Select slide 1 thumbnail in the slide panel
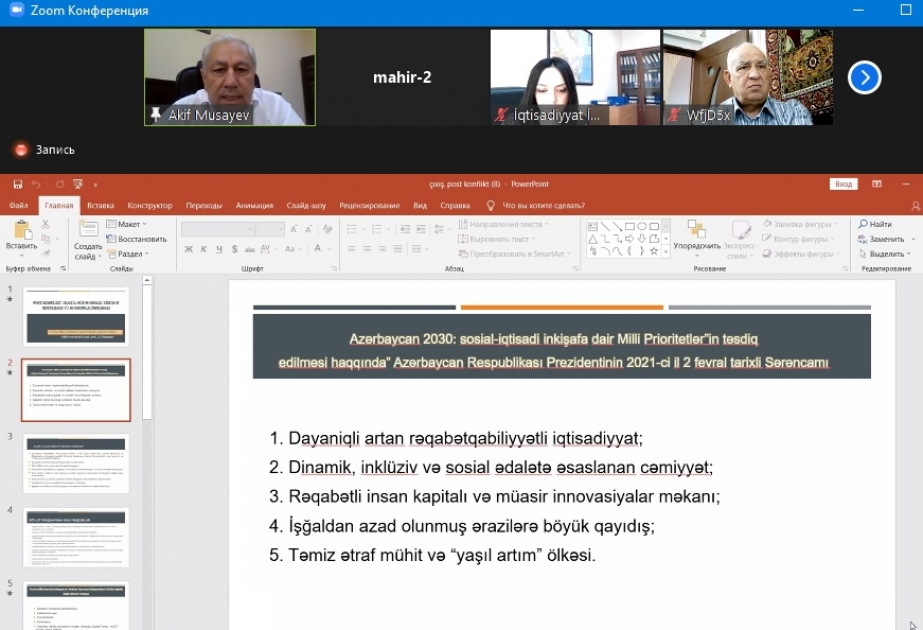The image size is (923, 630). pyautogui.click(x=76, y=317)
